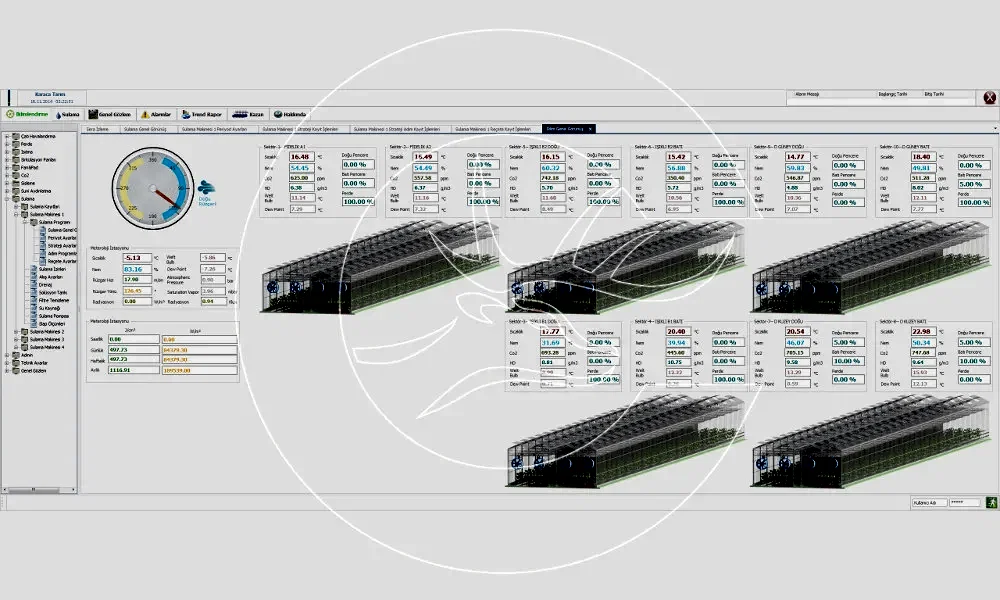This screenshot has width=1000, height=600.
Task: Expand the Sulama Makinesi 2 node
Action: tap(17, 332)
